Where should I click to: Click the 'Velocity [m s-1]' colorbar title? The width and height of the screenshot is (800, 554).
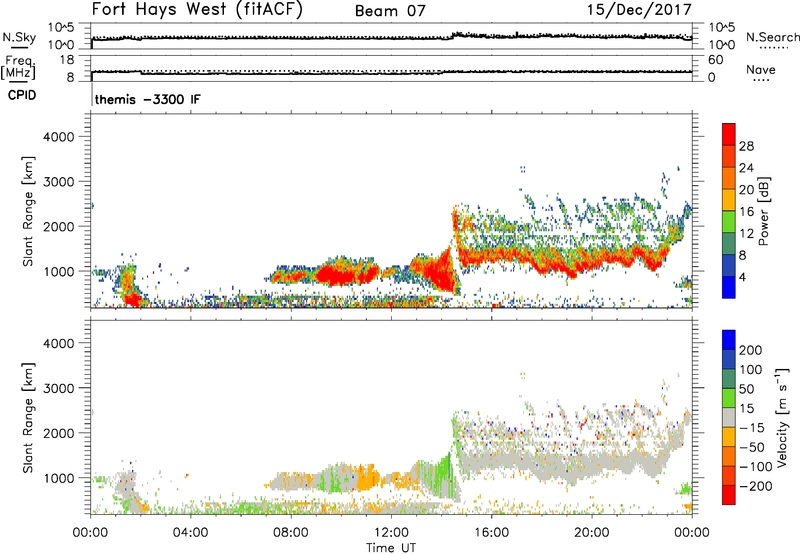pos(781,417)
